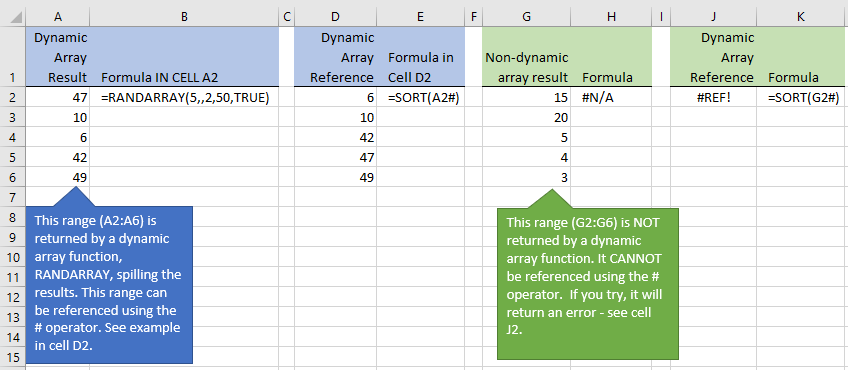This screenshot has height=370, width=848.
Task: Click the #REF! error cell J2
Action: [713, 97]
